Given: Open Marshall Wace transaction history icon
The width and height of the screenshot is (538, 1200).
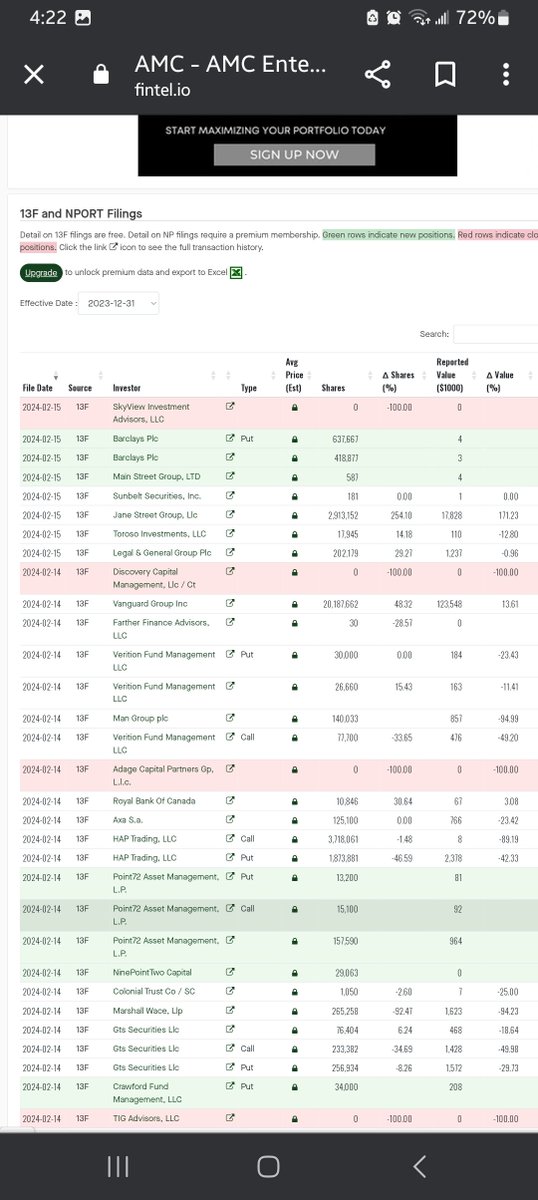Looking at the screenshot, I should 231,1010.
